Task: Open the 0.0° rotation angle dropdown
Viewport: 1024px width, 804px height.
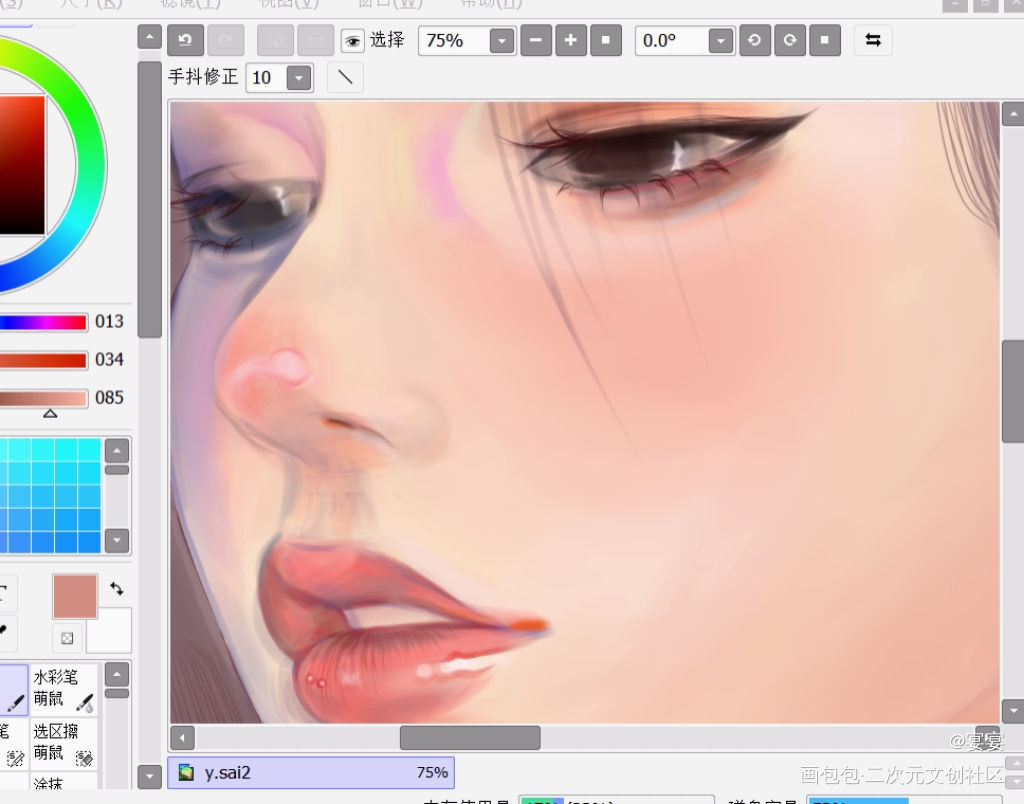Action: 720,41
